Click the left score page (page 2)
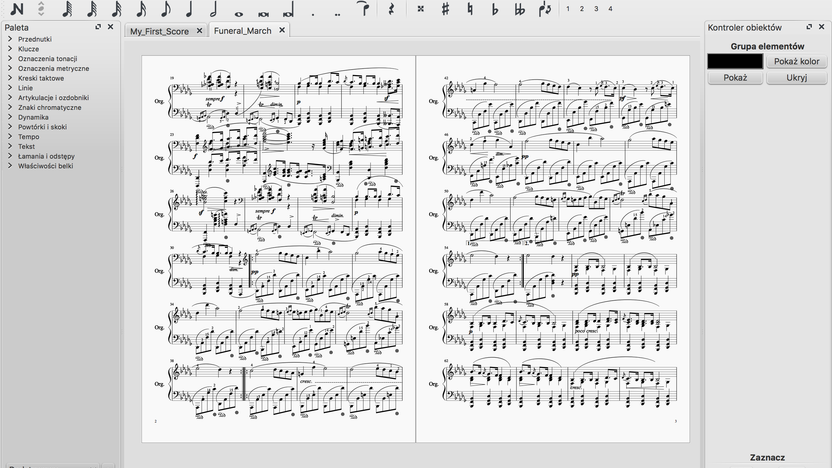The image size is (832, 468). [279, 248]
